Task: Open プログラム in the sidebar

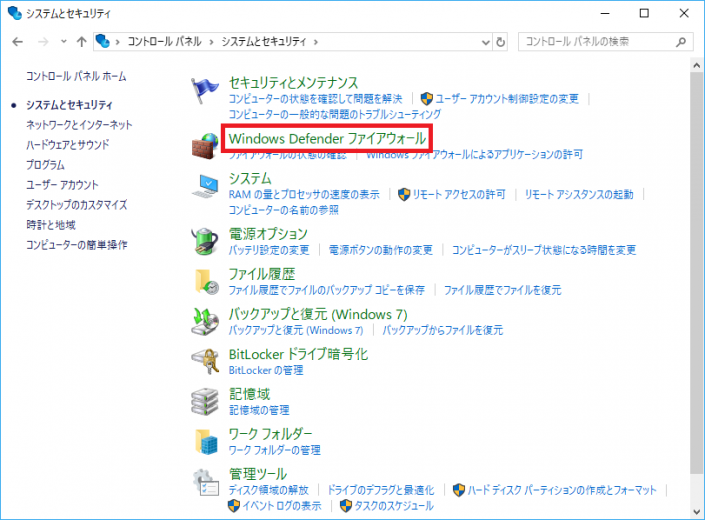Action: click(x=45, y=165)
